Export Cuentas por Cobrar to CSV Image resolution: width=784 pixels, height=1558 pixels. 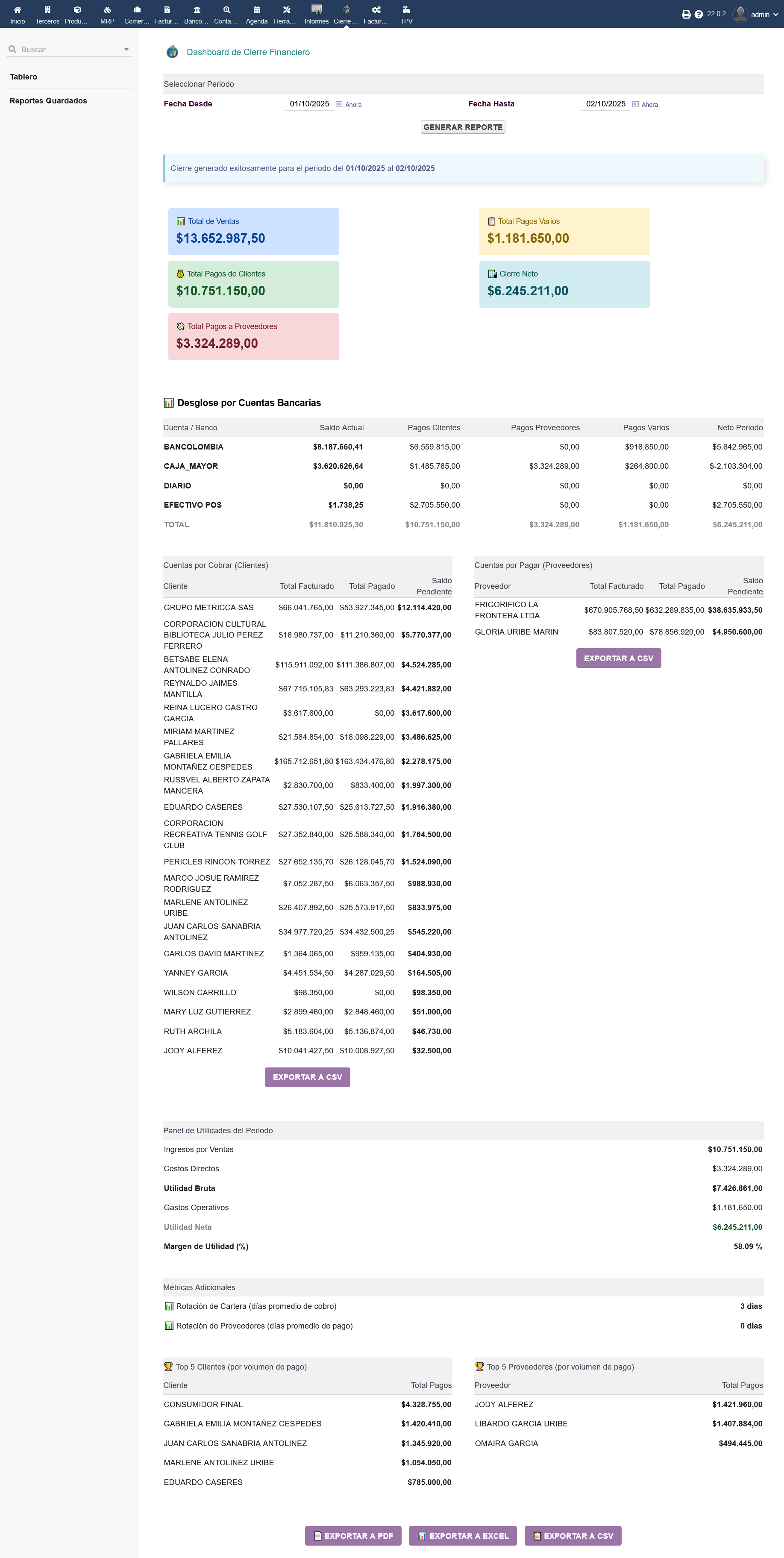[x=307, y=1076]
